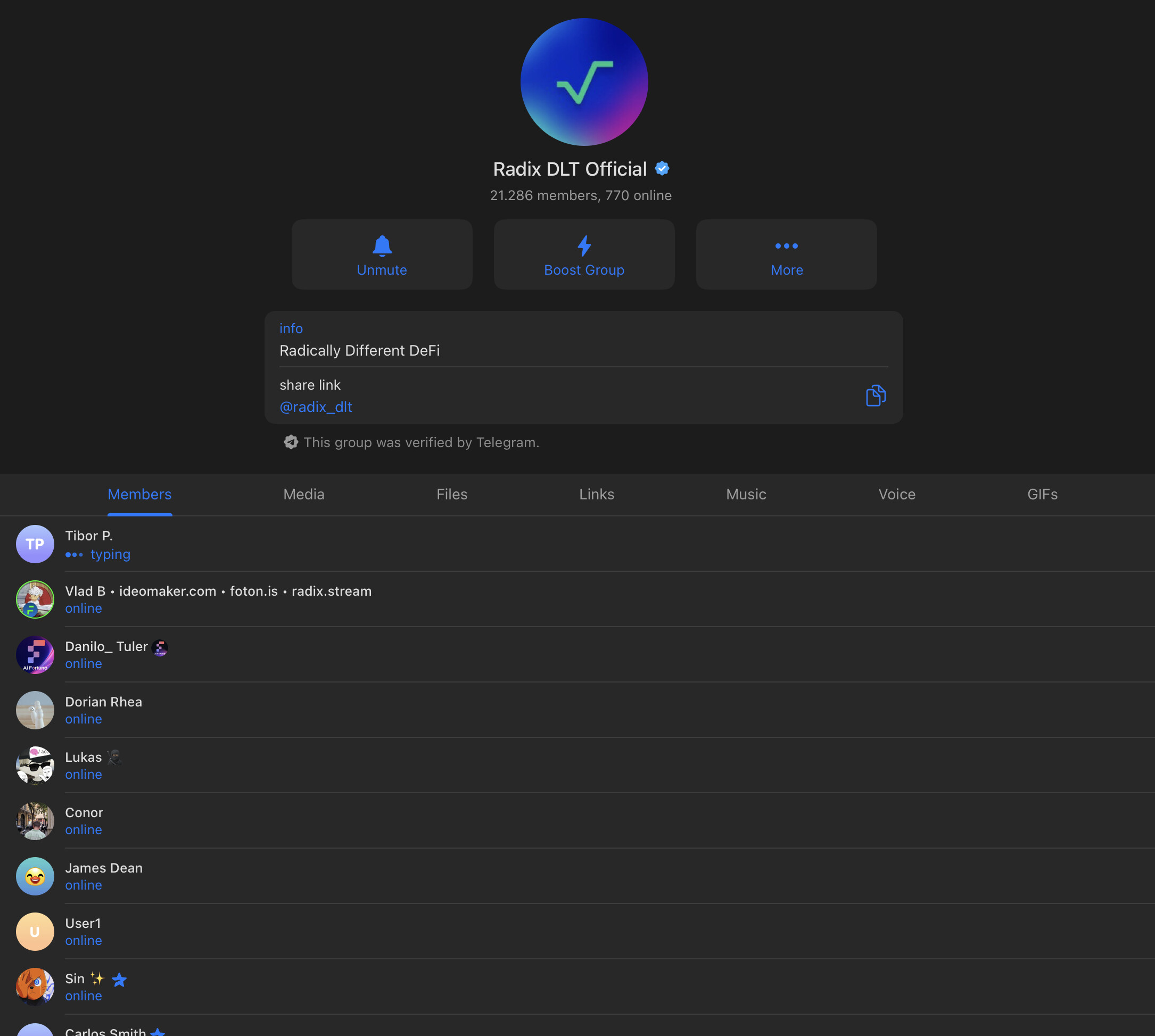This screenshot has width=1155, height=1036.
Task: Open the Links tab
Action: pos(596,494)
